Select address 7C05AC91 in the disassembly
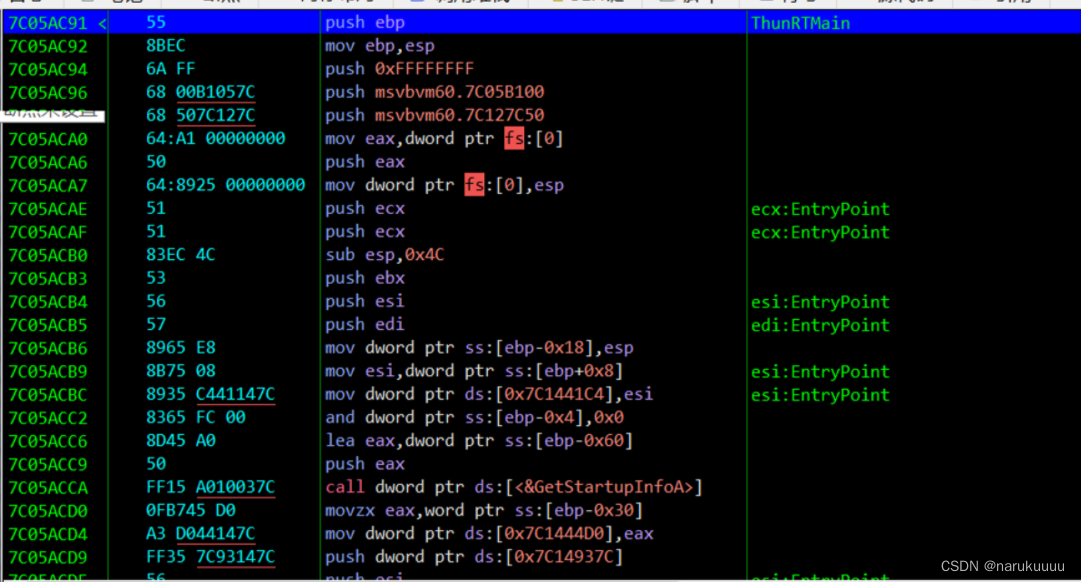Screen dimensions: 1081x582 click(48, 23)
